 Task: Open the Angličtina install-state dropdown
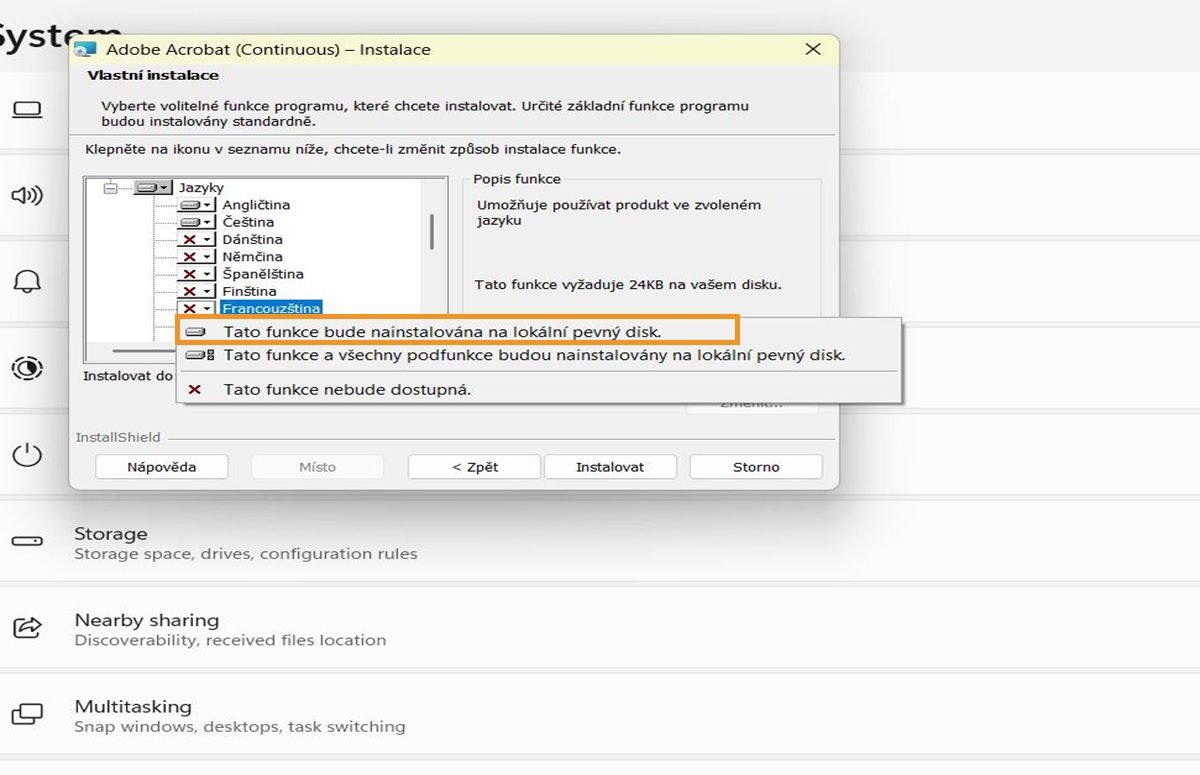[197, 205]
